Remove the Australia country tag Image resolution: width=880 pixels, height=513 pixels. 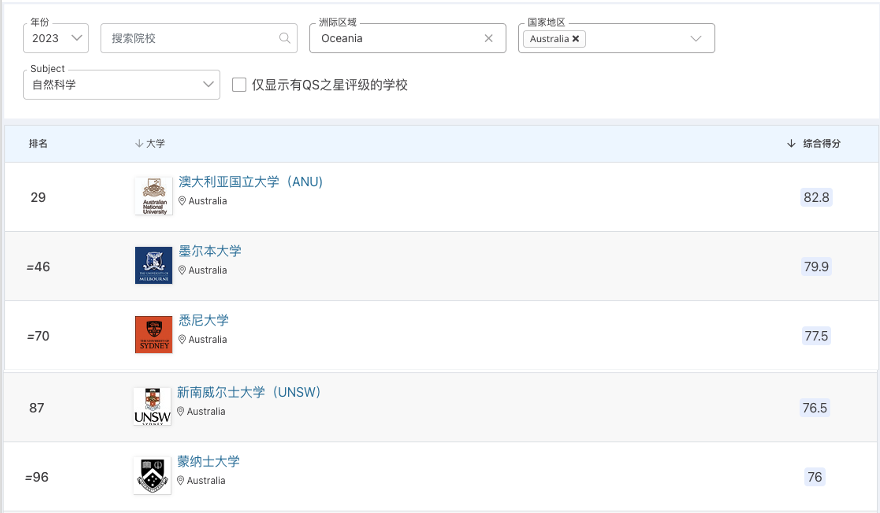pos(575,39)
